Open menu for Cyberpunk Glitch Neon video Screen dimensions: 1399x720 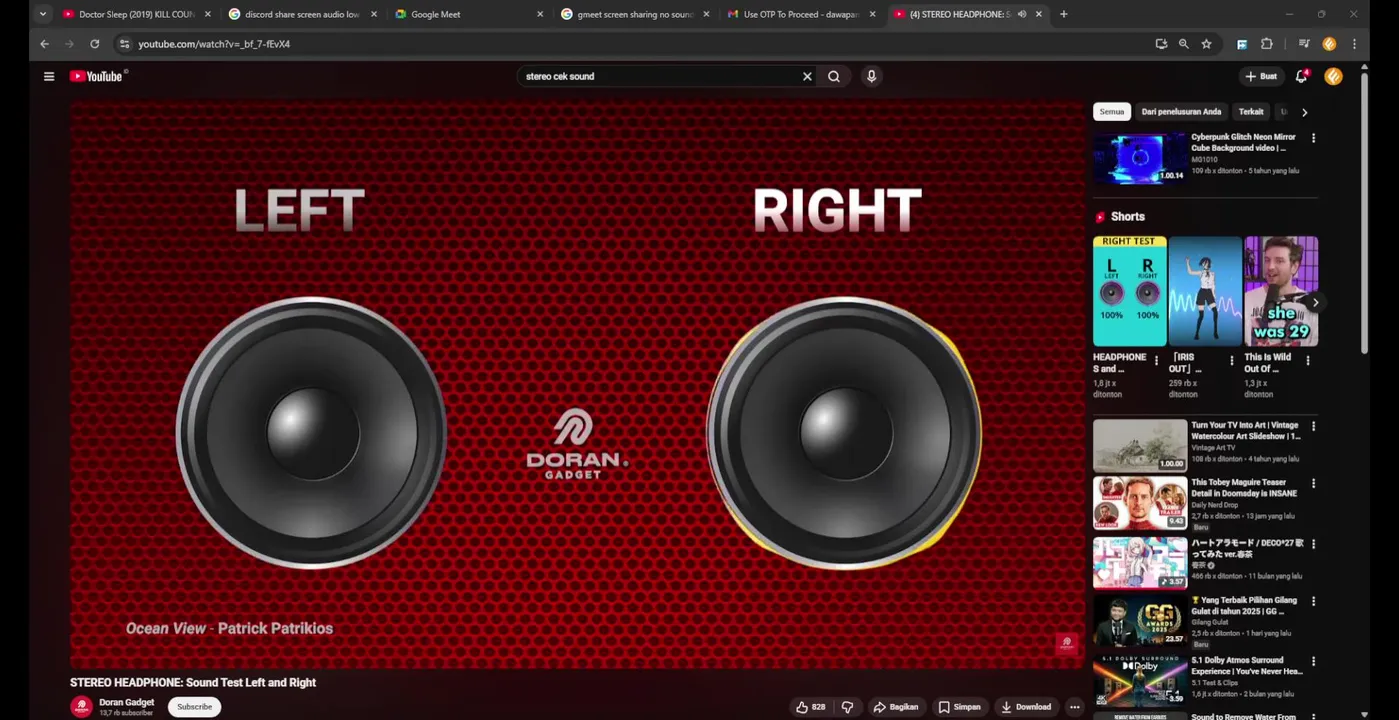[1313, 138]
